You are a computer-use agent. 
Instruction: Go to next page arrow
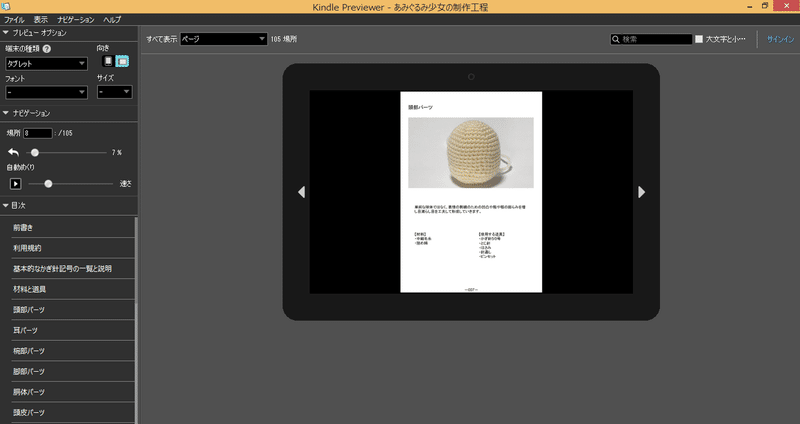point(641,192)
